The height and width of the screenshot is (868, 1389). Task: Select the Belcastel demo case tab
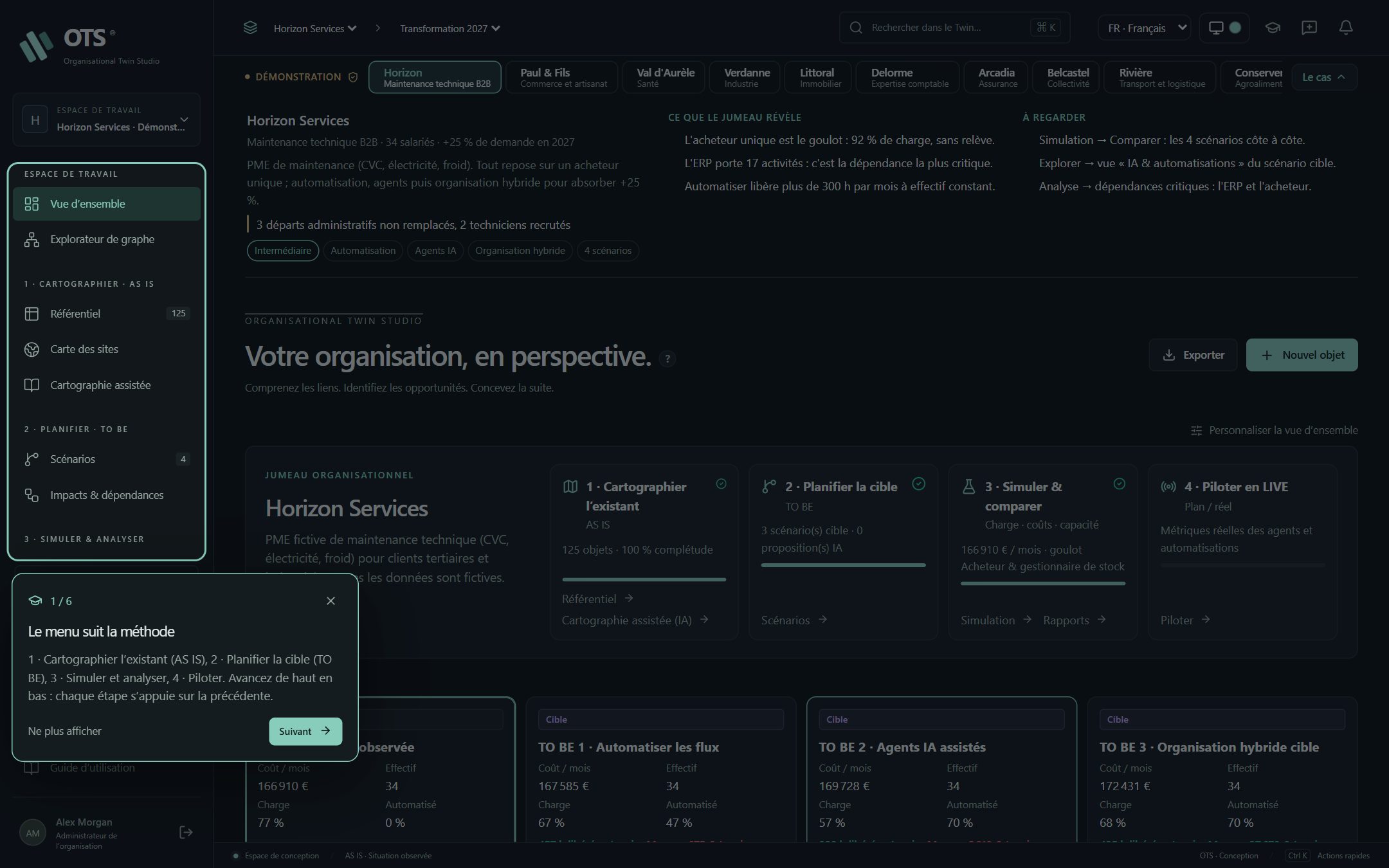pyautogui.click(x=1066, y=77)
